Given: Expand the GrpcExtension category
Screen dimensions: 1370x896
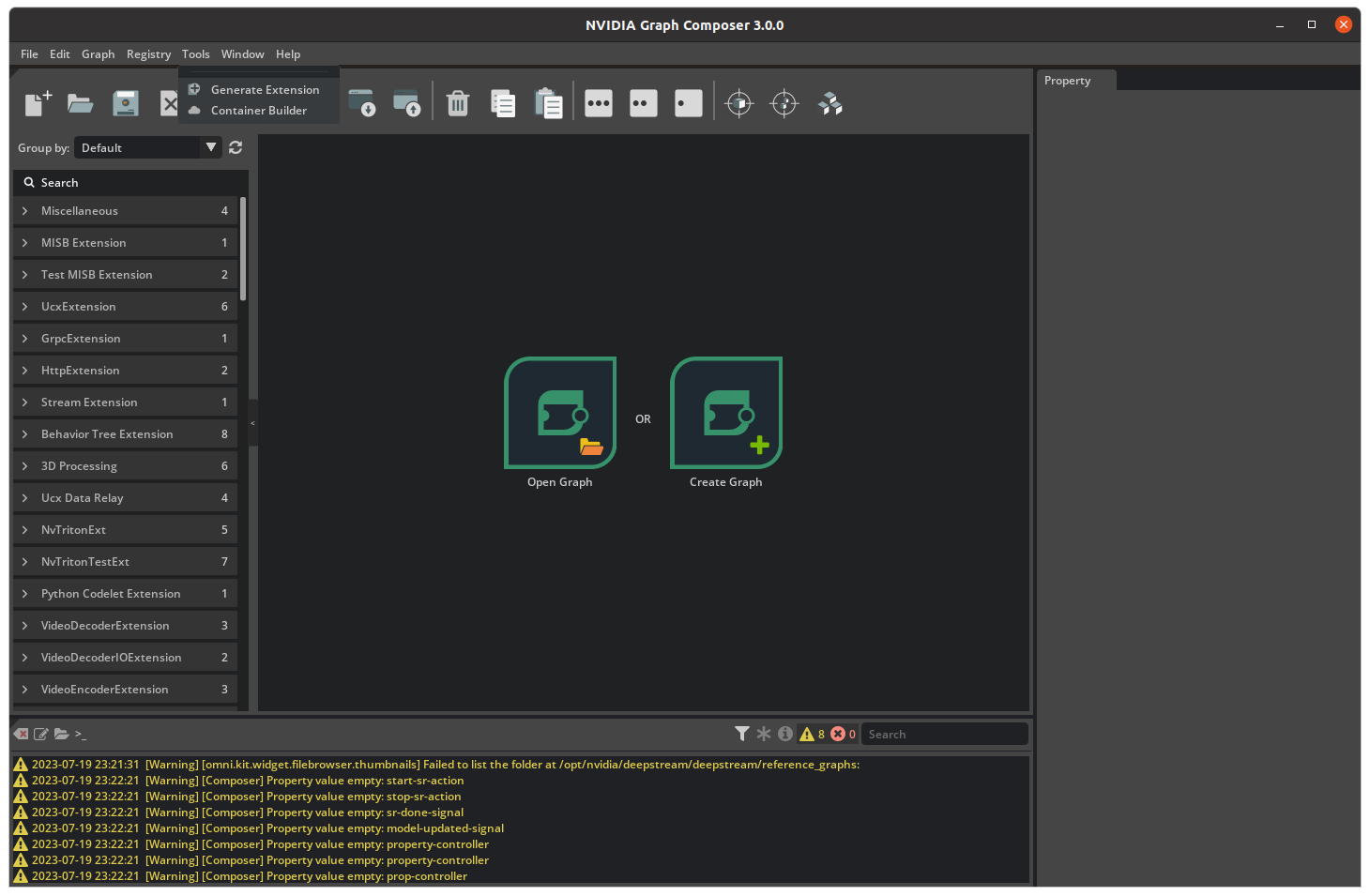Looking at the screenshot, I should click(x=126, y=339).
